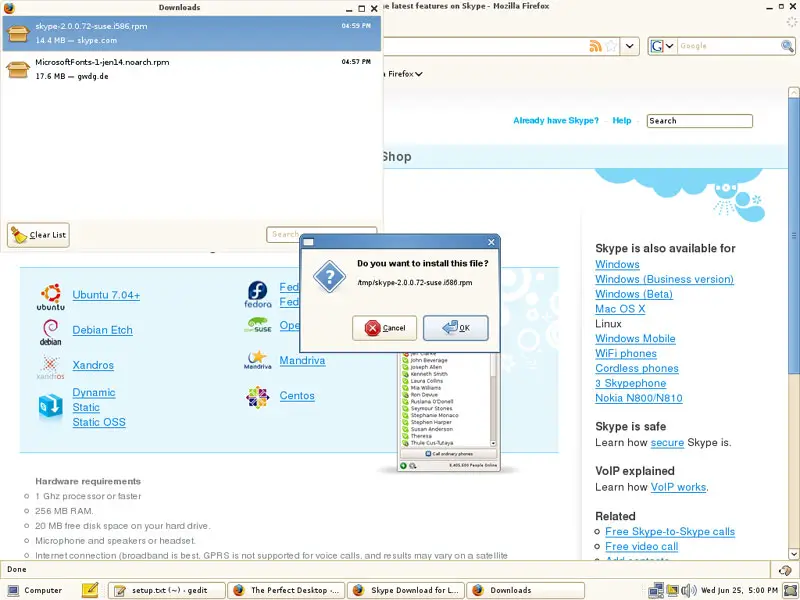This screenshot has width=800, height=600.
Task: Open the WiFi phones link
Action: [626, 353]
